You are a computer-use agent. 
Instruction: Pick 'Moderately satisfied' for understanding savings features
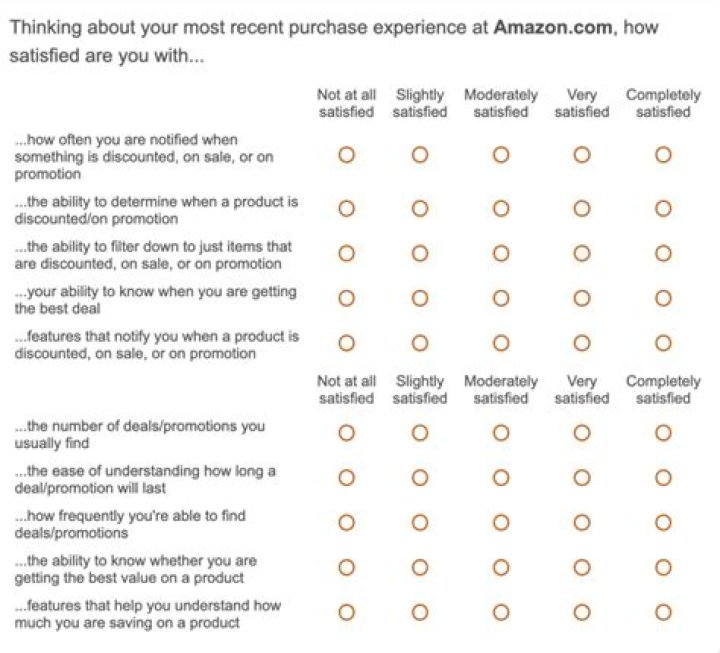point(500,612)
